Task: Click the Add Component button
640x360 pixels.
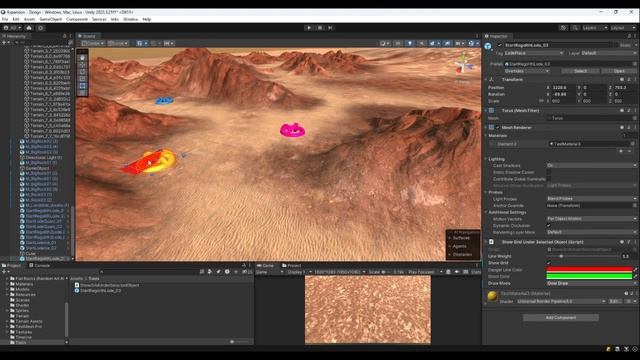Action: 561,318
